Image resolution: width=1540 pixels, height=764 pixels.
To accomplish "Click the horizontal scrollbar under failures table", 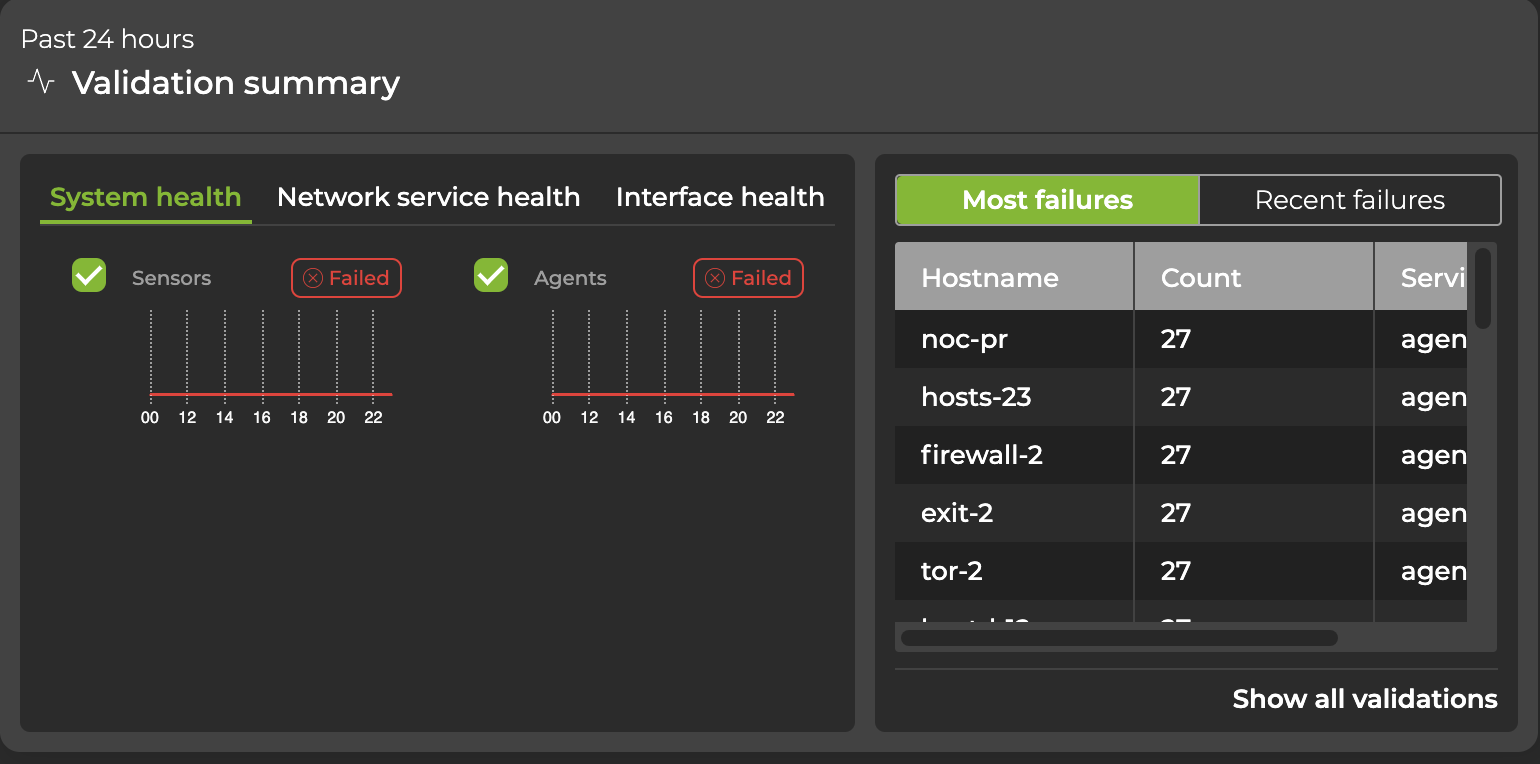I will coord(1118,637).
